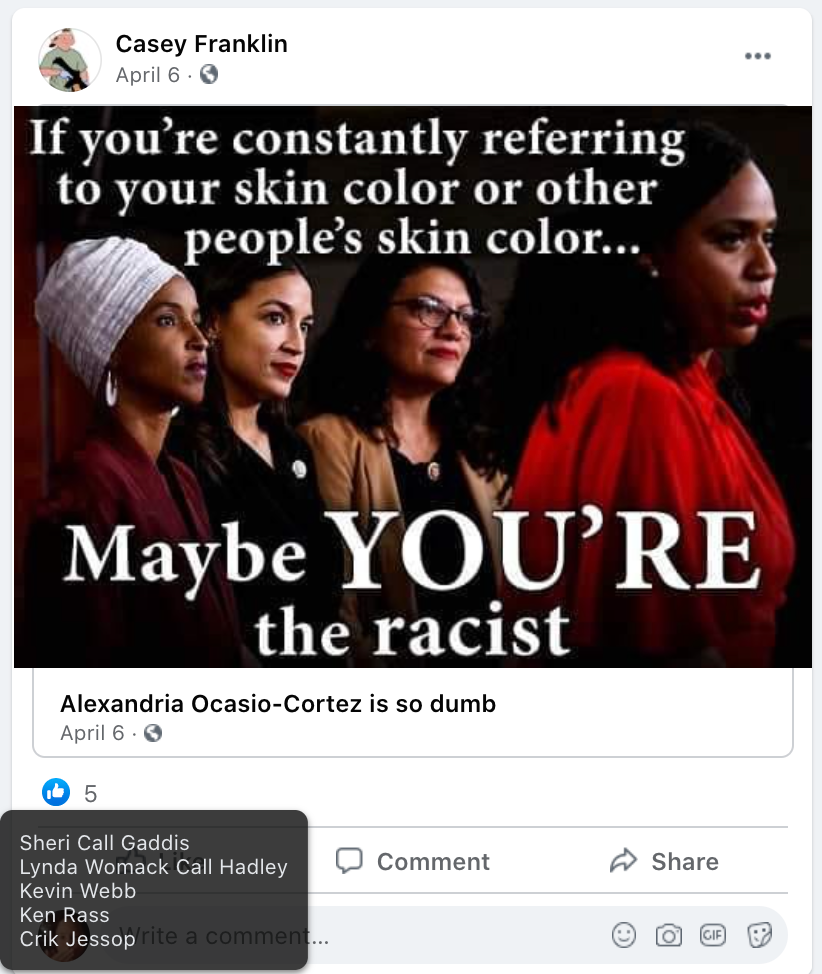The width and height of the screenshot is (822, 974).
Task: Click the globe icon under shared page title
Action: coord(153,733)
